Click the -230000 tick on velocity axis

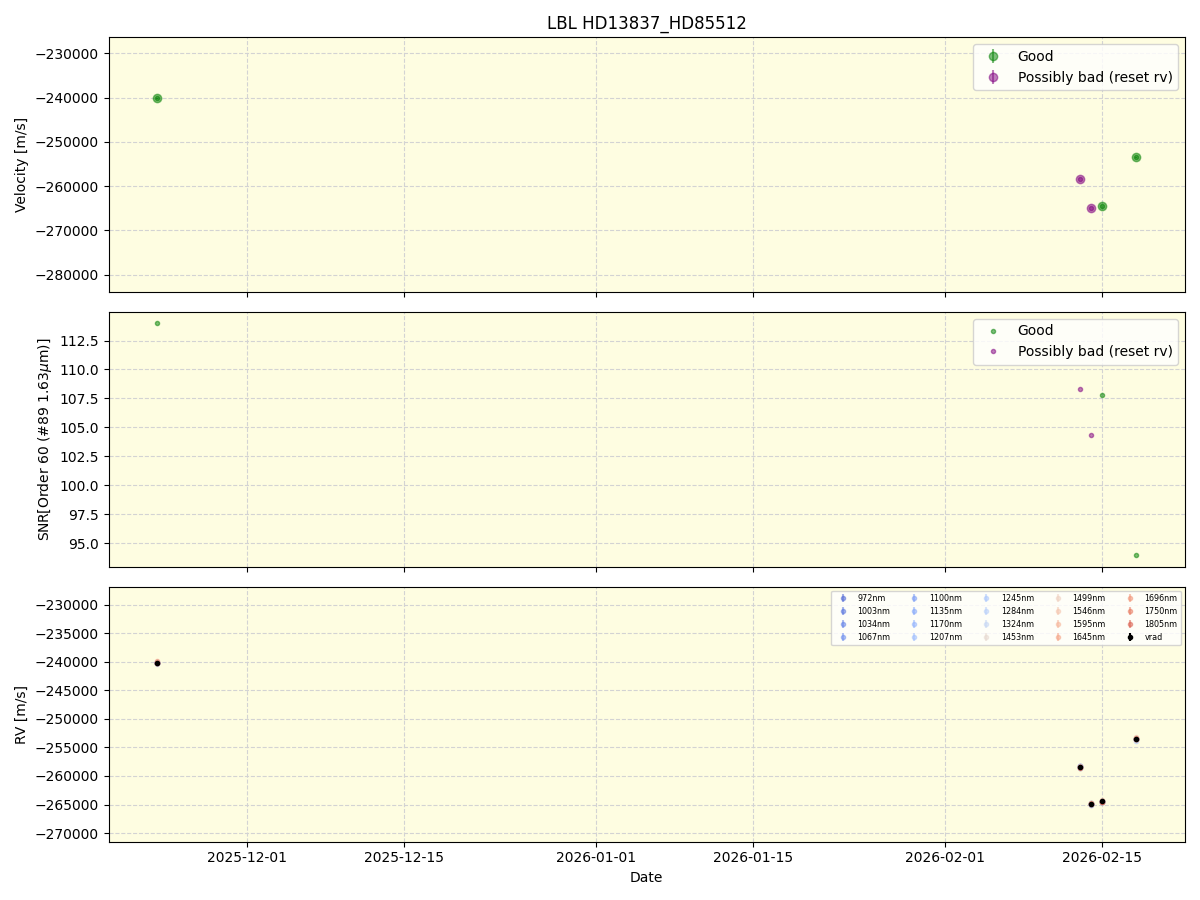pyautogui.click(x=68, y=54)
